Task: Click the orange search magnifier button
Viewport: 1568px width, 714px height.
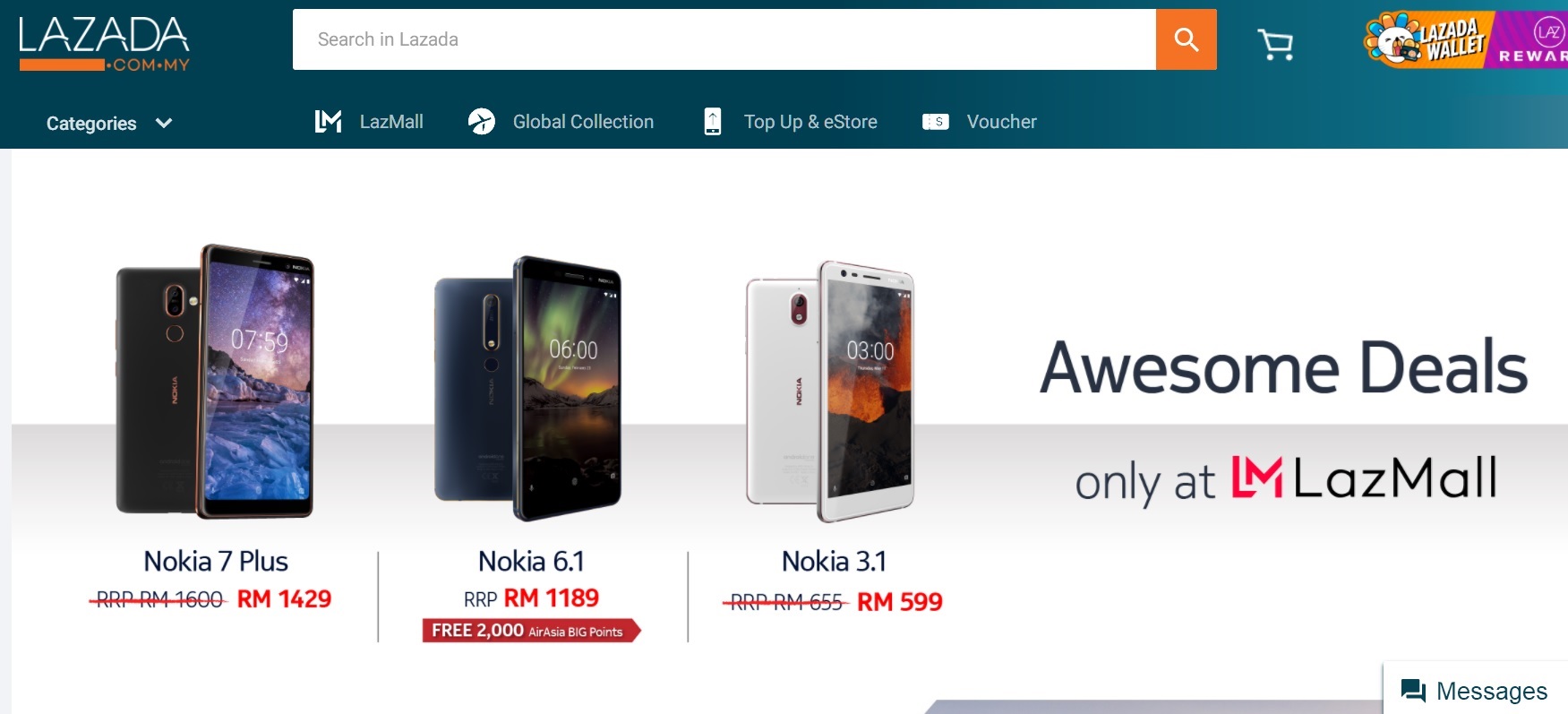Action: click(1186, 39)
